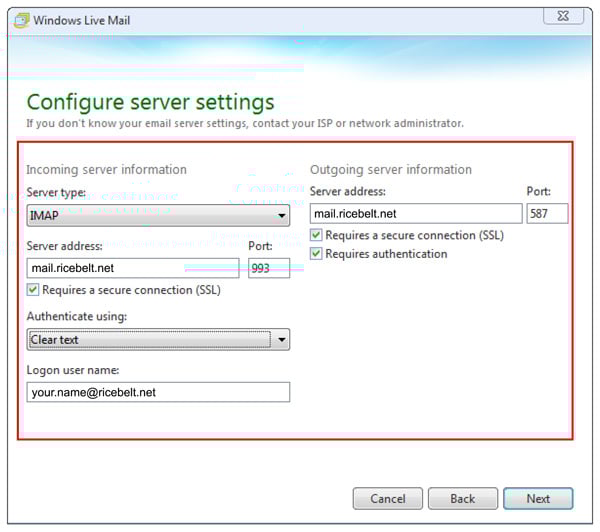This screenshot has height=532, width=600.
Task: Select the outgoing Port field showing 587
Action: tap(547, 213)
